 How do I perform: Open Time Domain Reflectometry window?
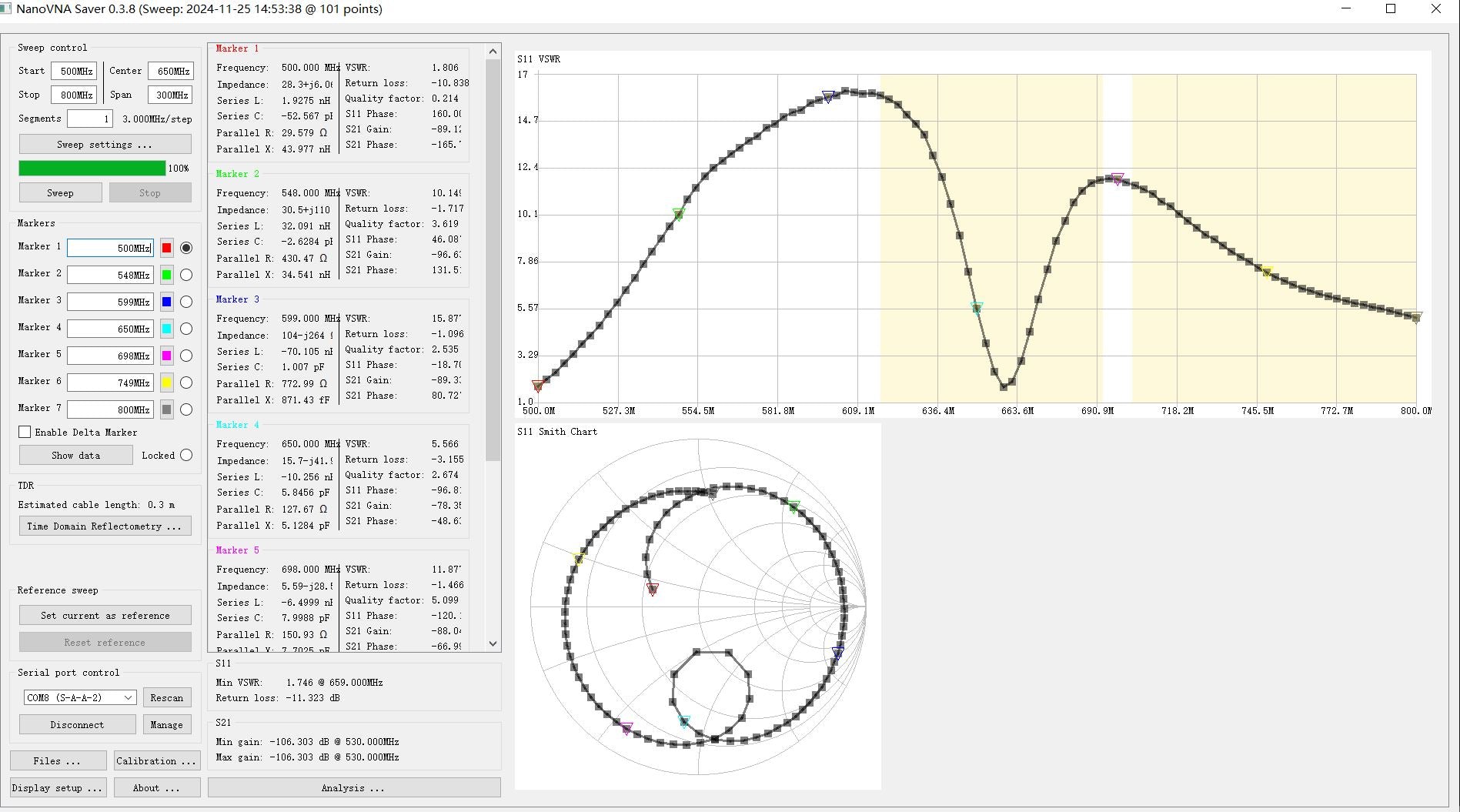coord(105,526)
